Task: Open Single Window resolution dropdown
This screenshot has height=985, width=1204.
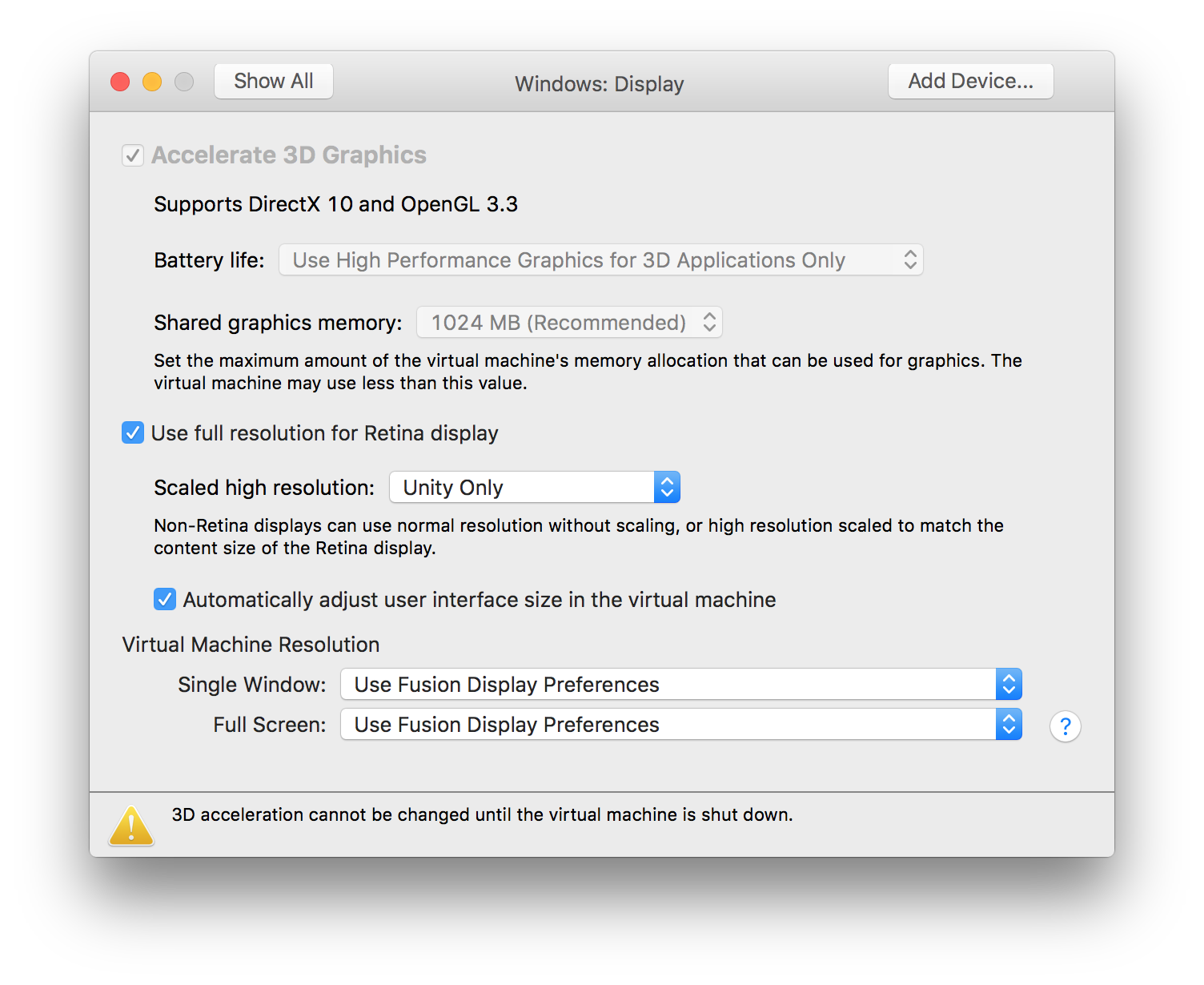Action: click(x=681, y=685)
